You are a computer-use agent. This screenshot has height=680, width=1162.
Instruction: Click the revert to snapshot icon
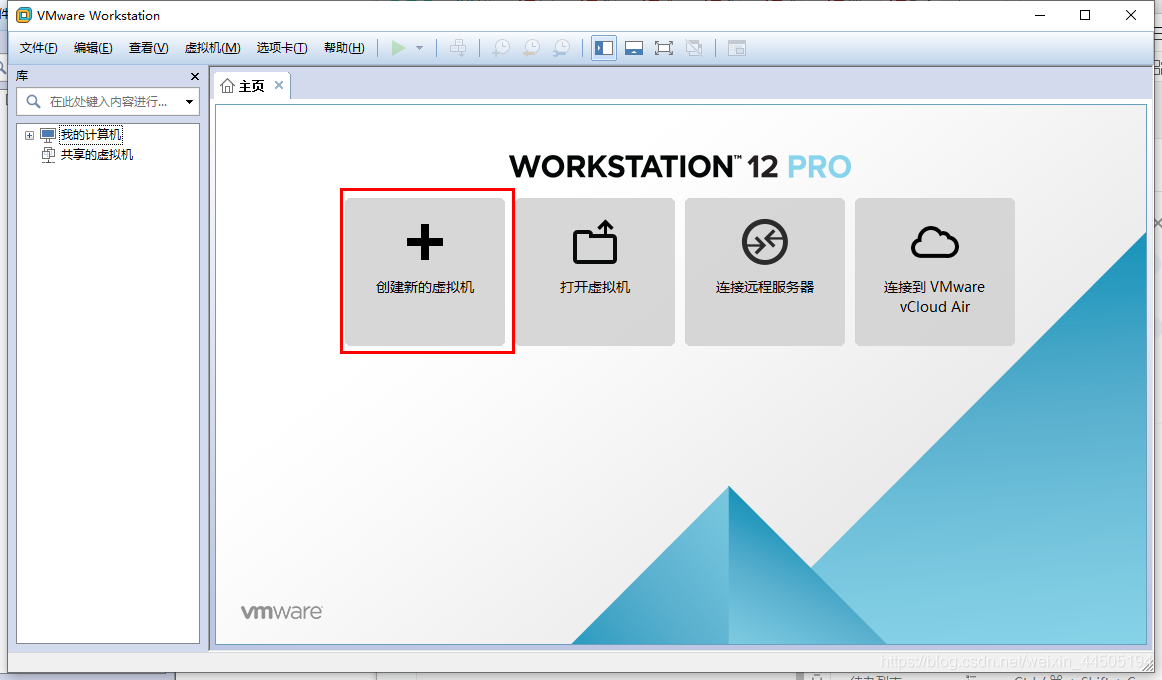point(531,48)
